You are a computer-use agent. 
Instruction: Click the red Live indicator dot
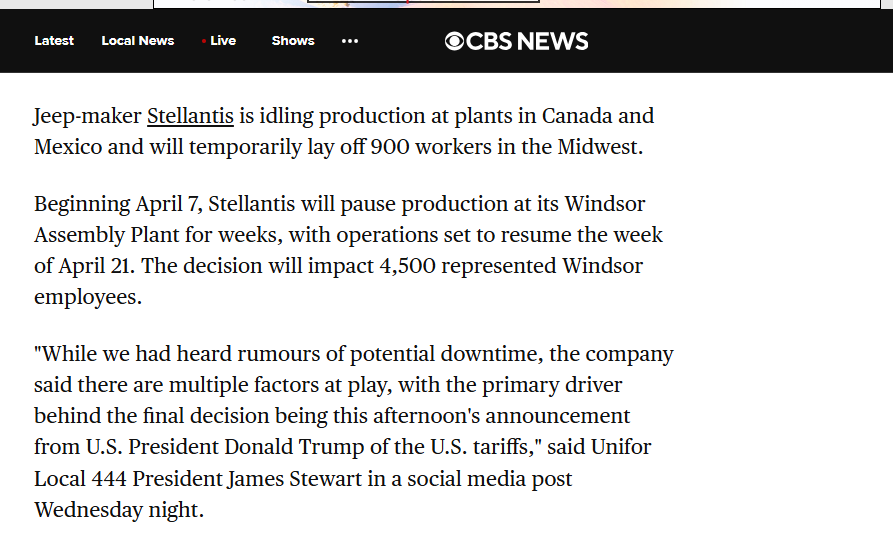point(204,41)
